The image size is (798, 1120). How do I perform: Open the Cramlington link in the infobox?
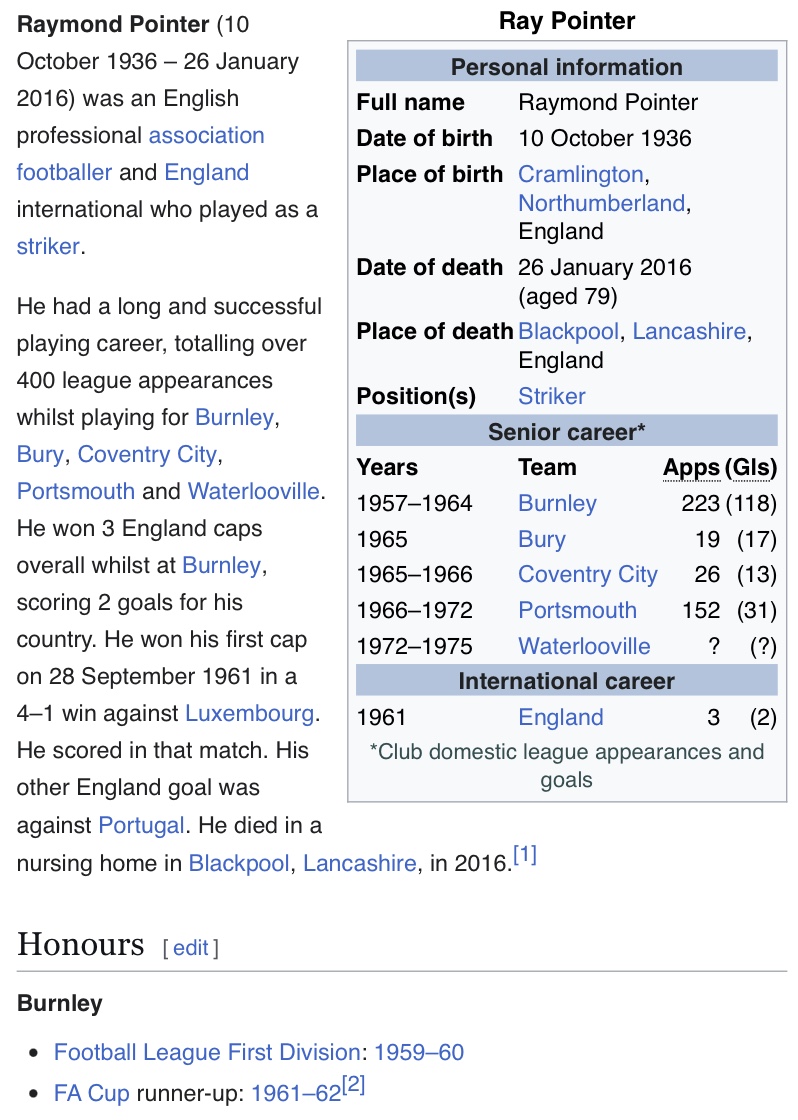coord(580,174)
